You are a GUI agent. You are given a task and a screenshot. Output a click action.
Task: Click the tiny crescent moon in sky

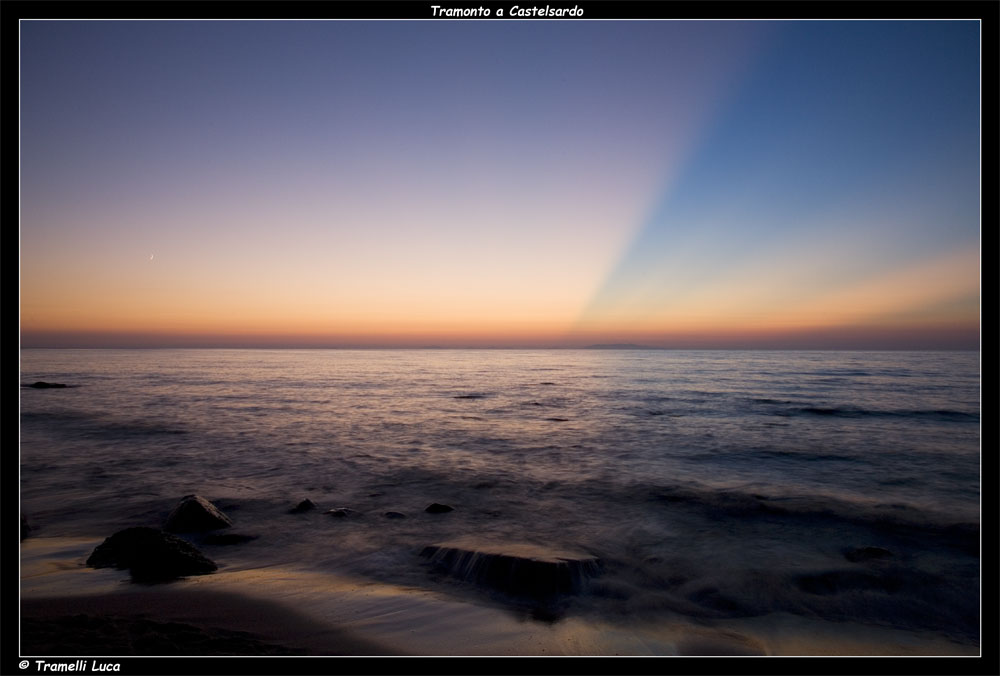151,257
